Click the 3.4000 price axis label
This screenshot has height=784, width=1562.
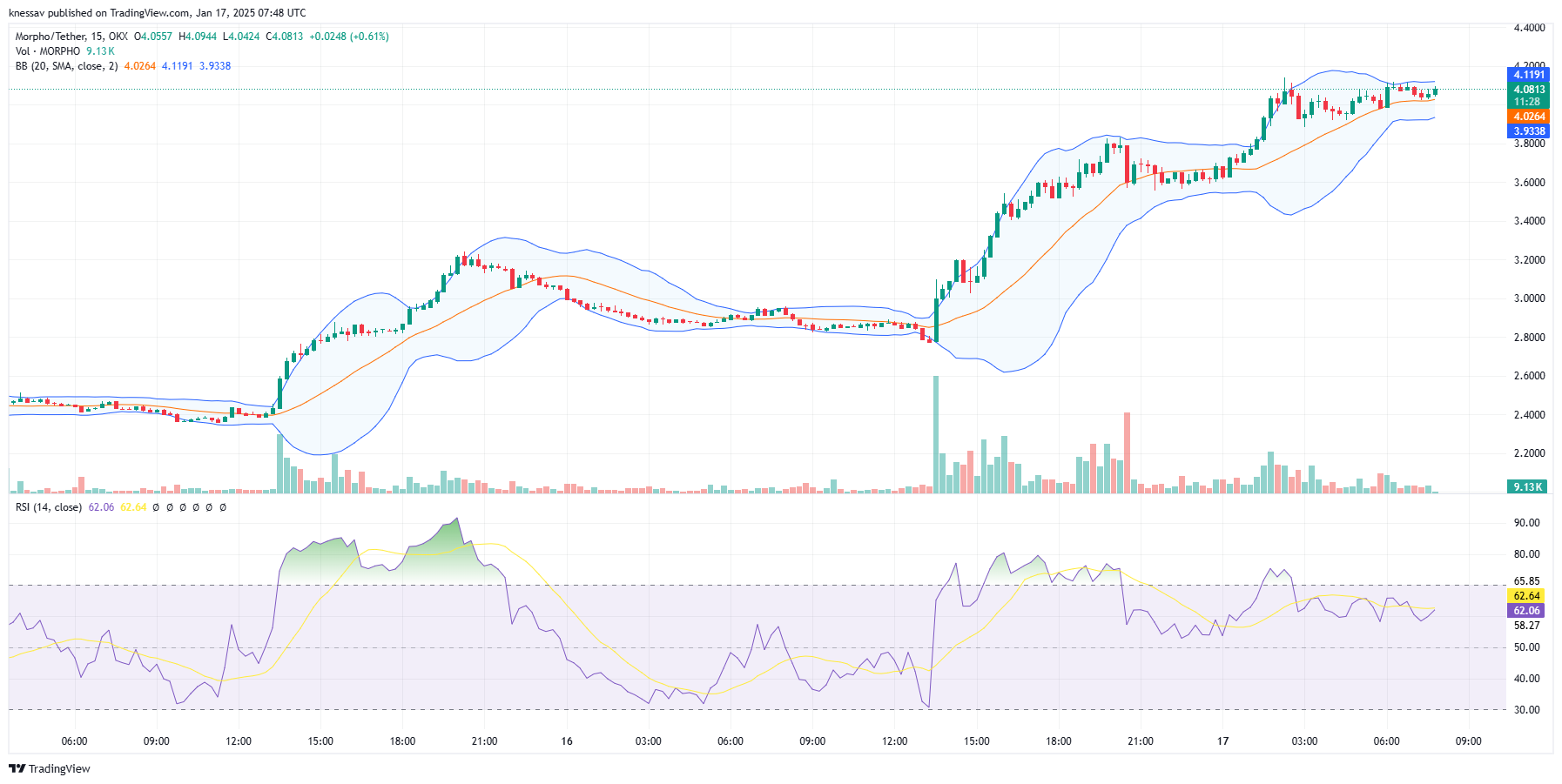pos(1529,221)
